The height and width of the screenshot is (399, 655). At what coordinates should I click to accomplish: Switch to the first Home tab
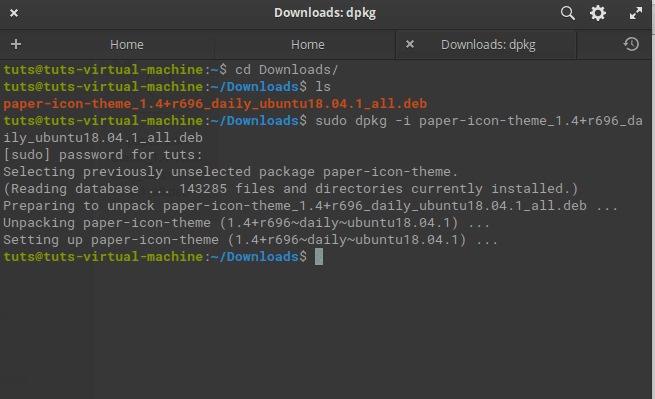127,44
